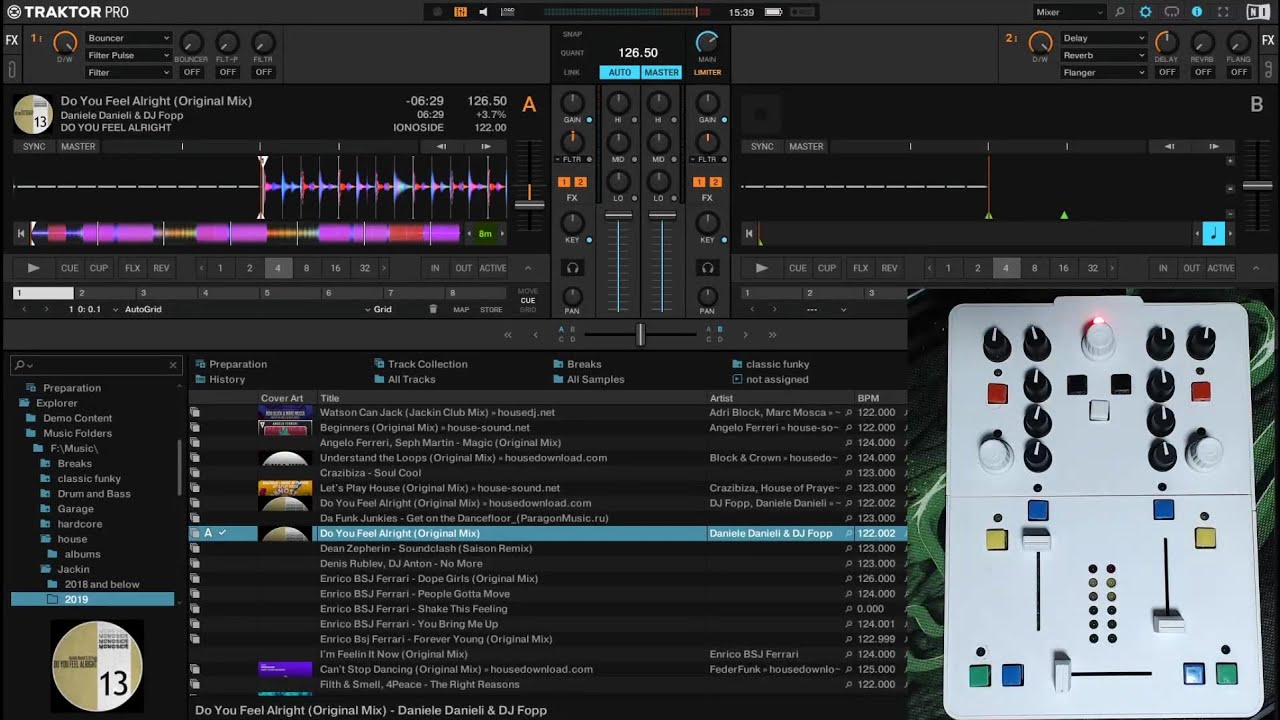Turn on the Bouncer effect OFF button
The height and width of the screenshot is (720, 1280).
pyautogui.click(x=192, y=72)
